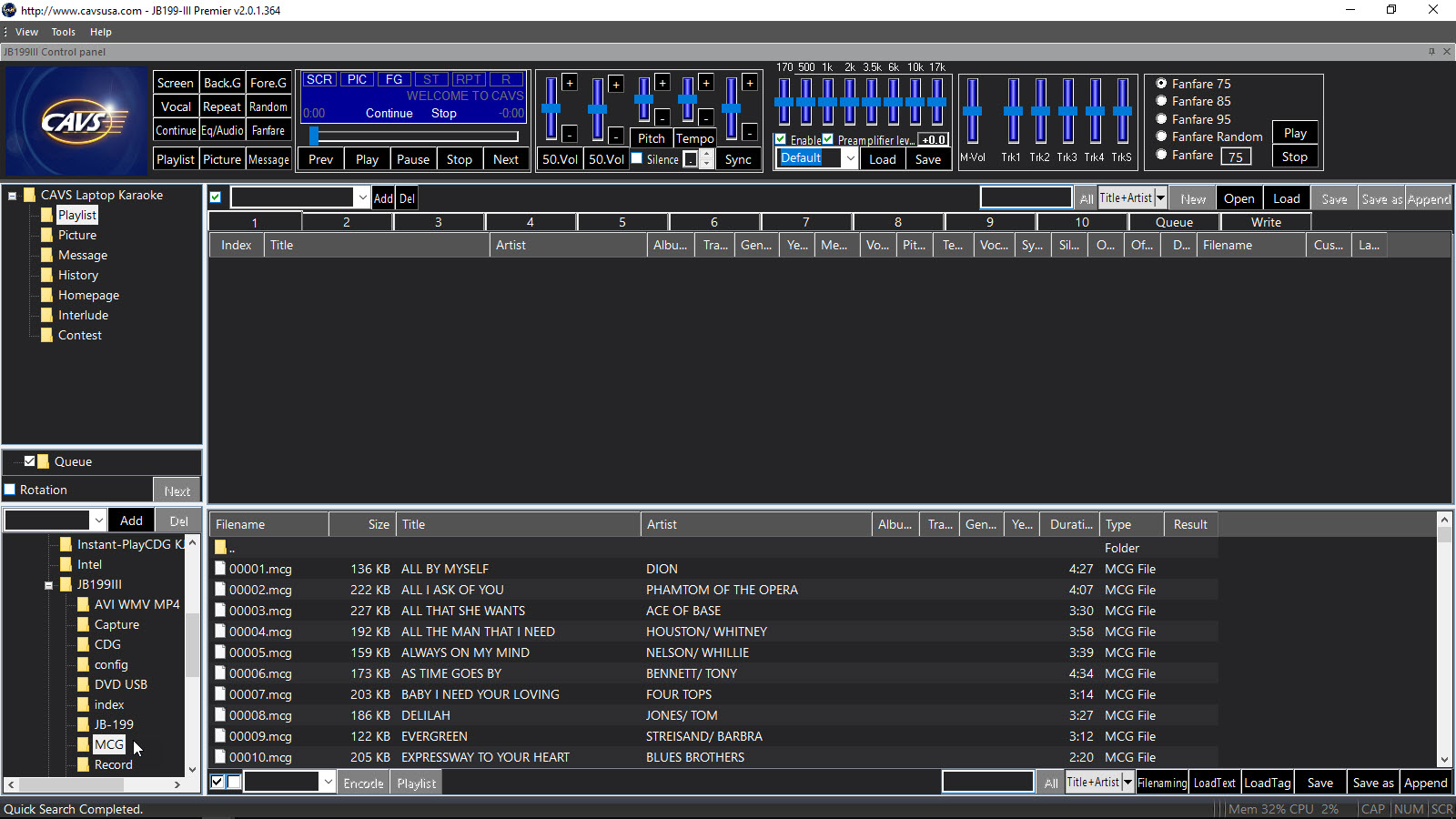Select the History folder icon

click(46, 275)
